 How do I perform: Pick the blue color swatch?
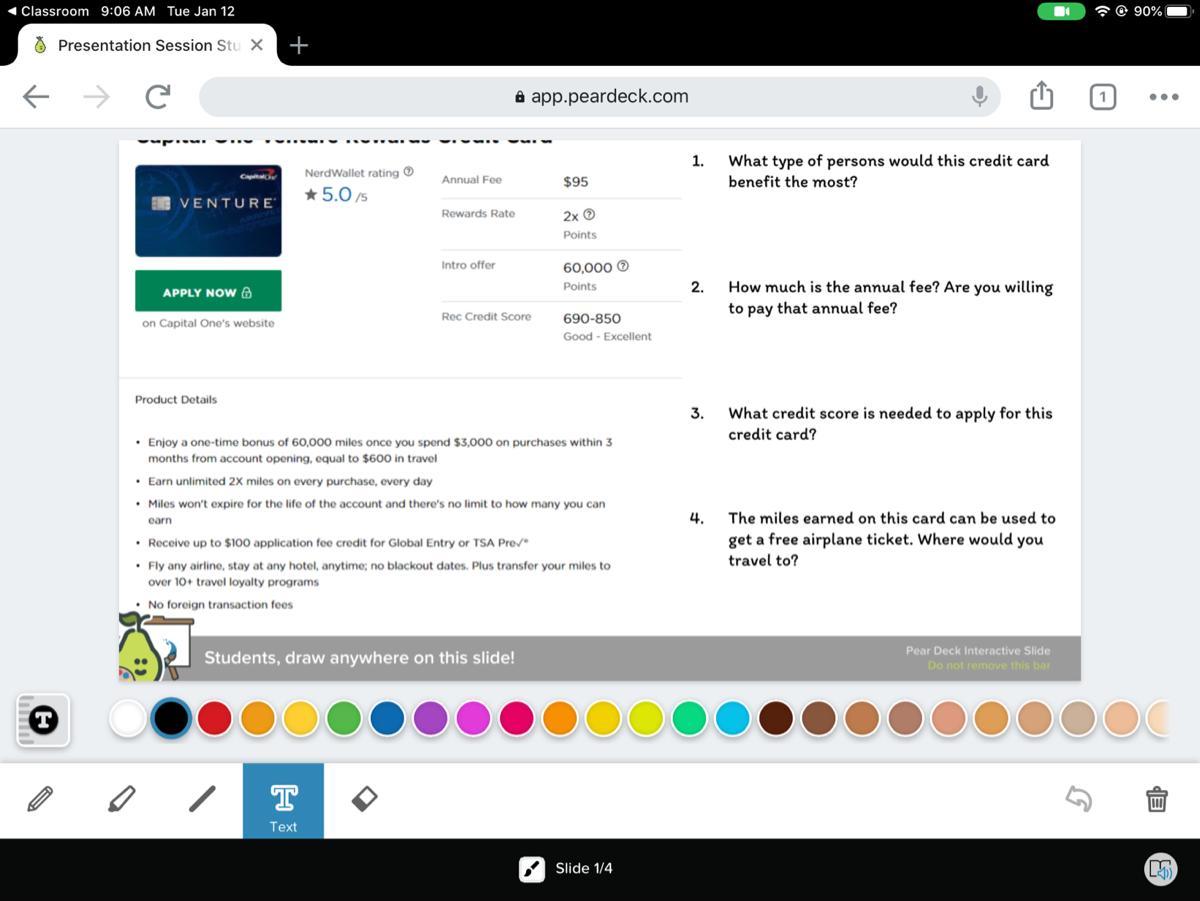[387, 719]
